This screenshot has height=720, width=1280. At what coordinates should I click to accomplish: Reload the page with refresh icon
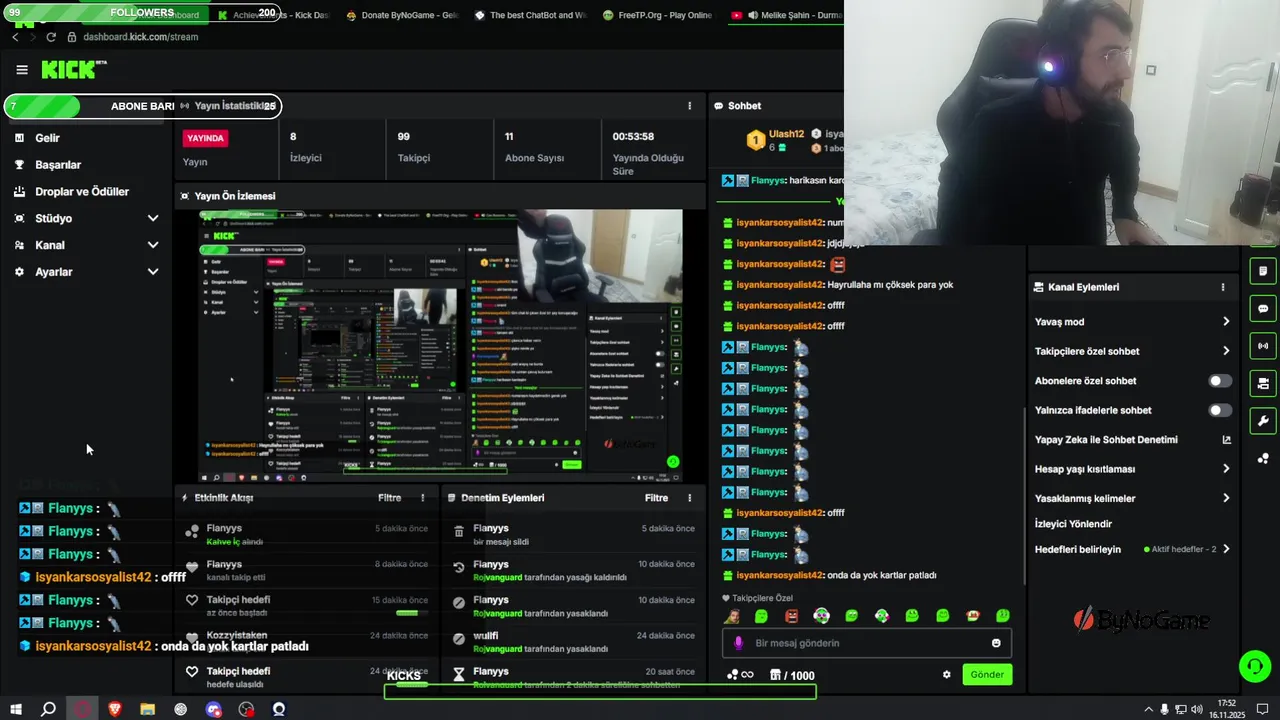(51, 37)
